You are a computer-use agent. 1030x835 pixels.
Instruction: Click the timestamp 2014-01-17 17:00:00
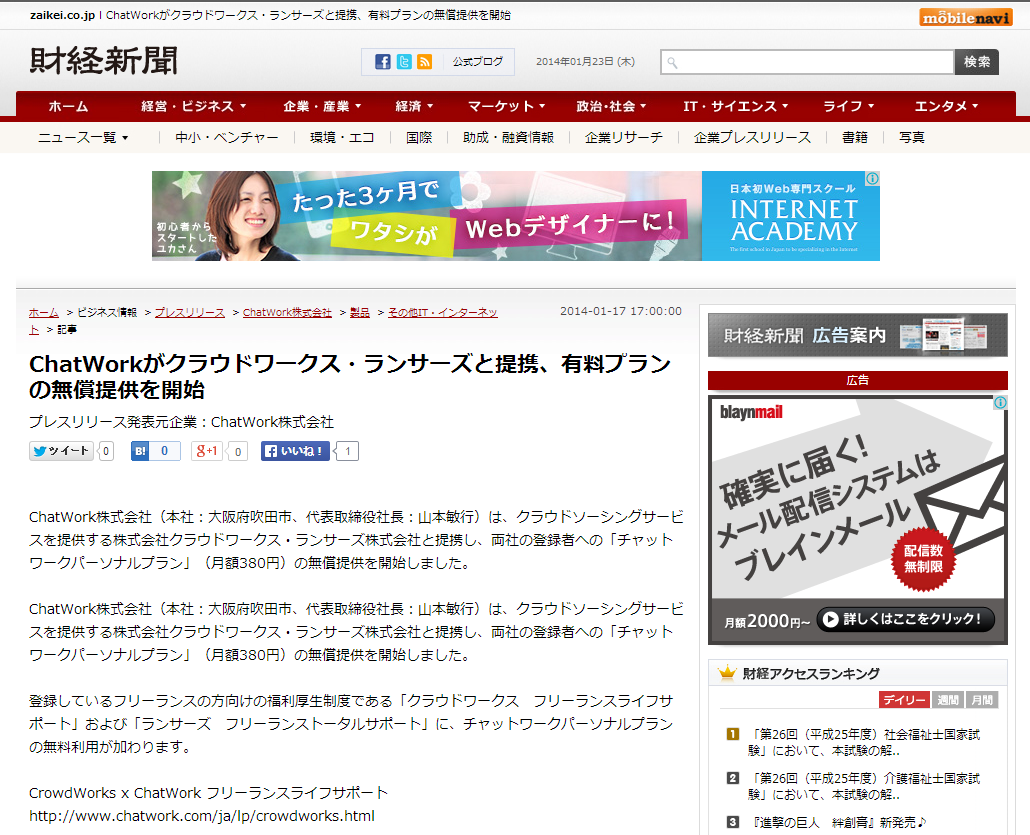coord(621,311)
